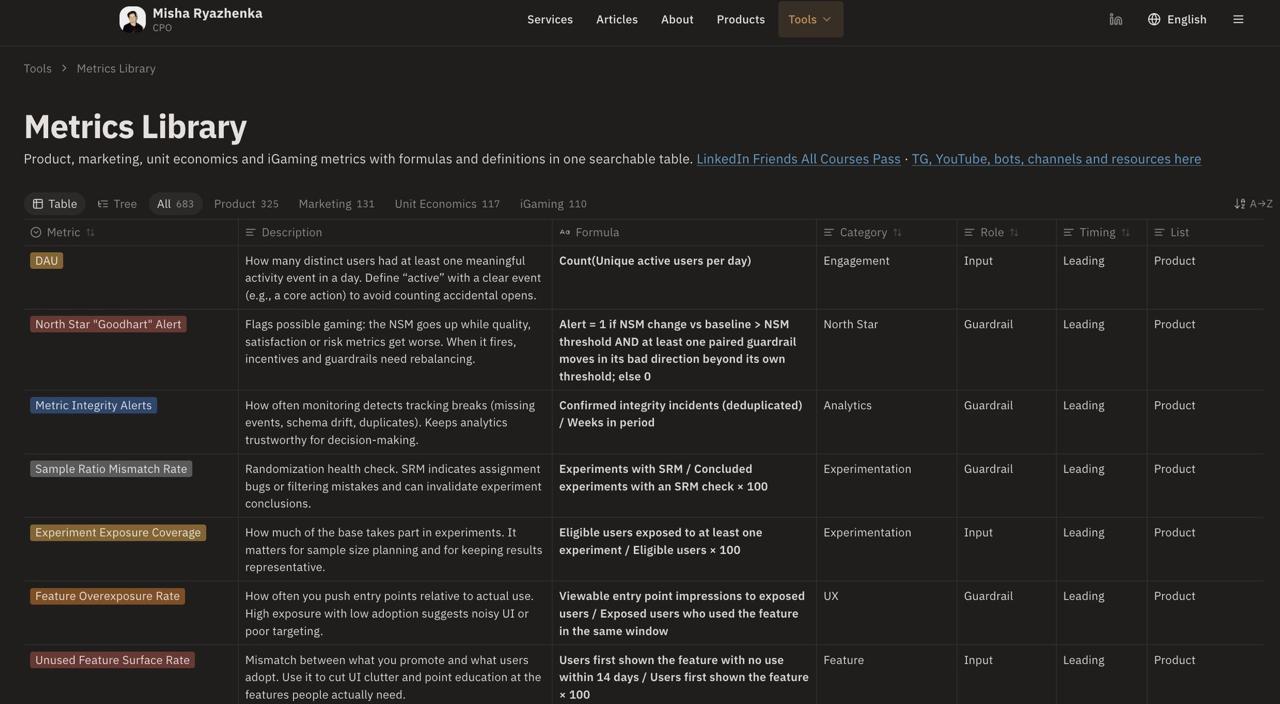
Task: Open the About navigation item
Action: coord(677,19)
